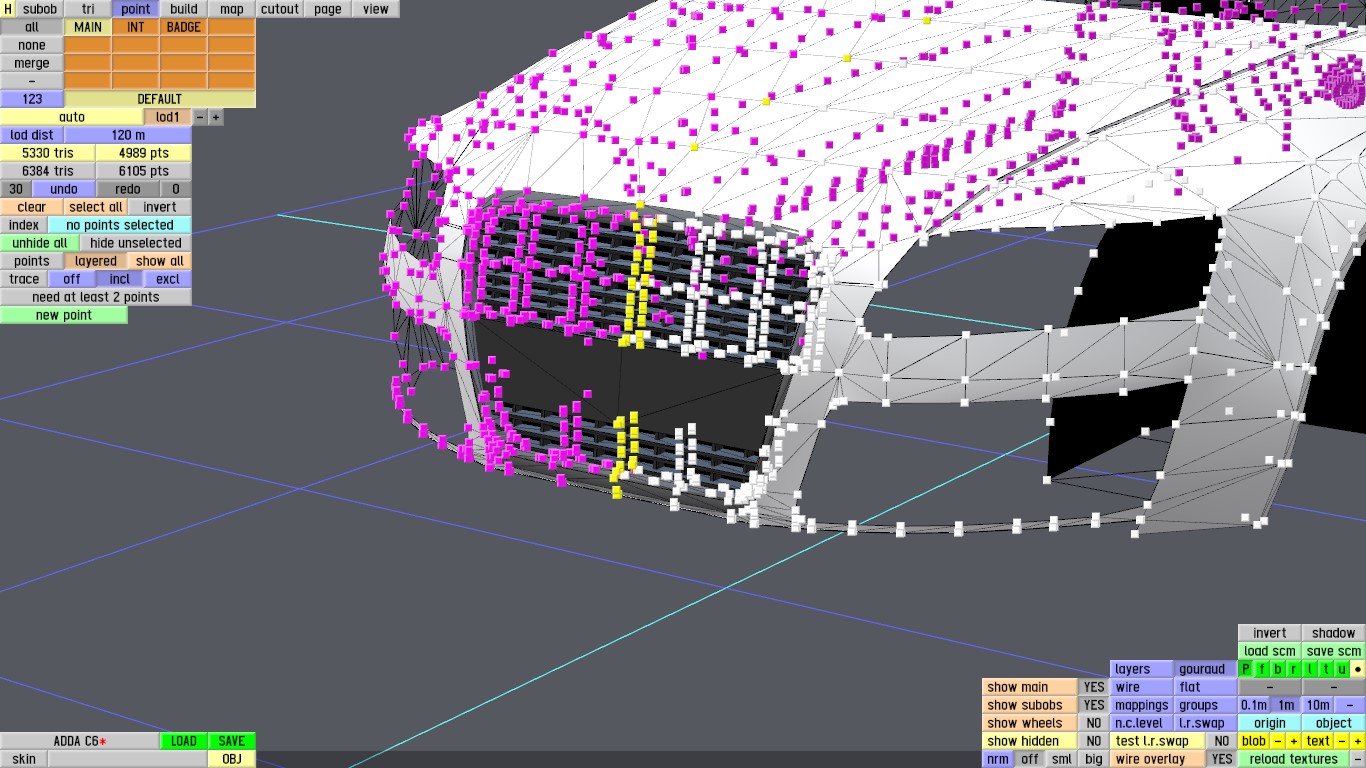Switch to the tri editing tab
The width and height of the screenshot is (1366, 768).
(88, 9)
